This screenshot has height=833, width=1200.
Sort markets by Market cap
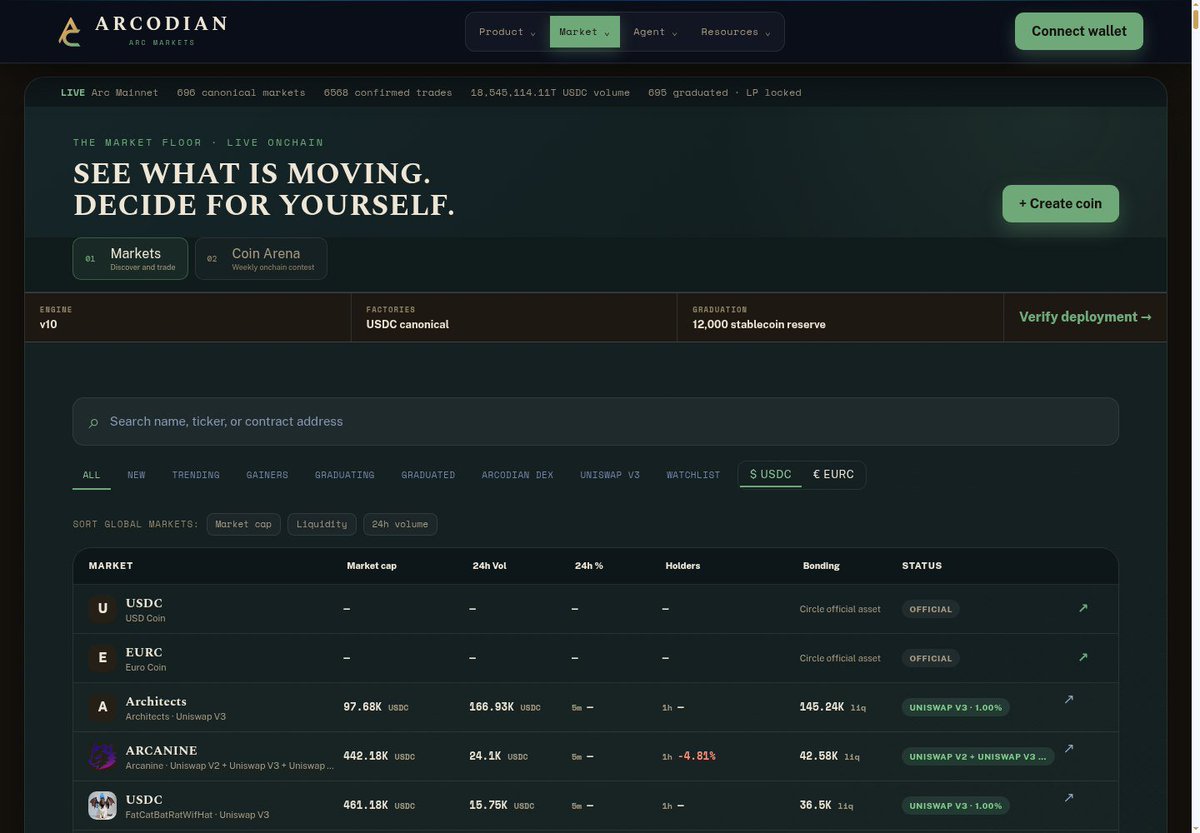point(243,524)
